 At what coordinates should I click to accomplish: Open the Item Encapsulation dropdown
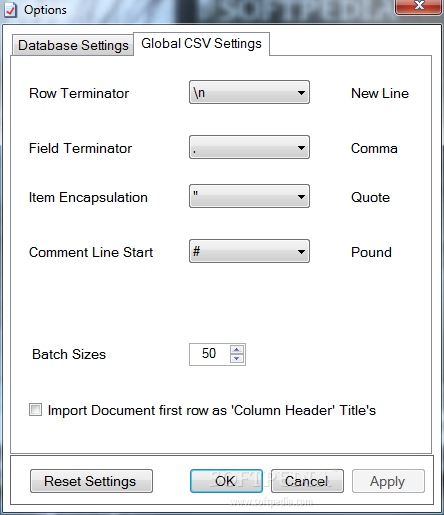249,196
